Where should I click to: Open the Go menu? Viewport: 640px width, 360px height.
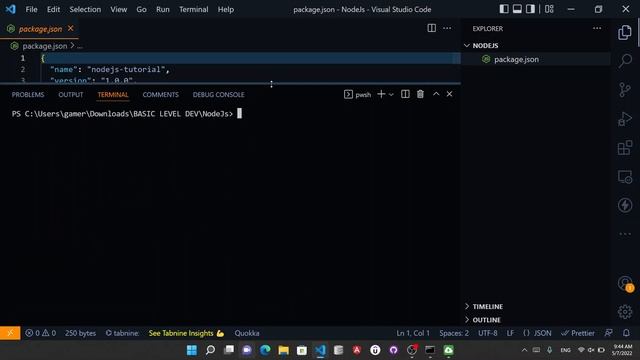[x=141, y=9]
